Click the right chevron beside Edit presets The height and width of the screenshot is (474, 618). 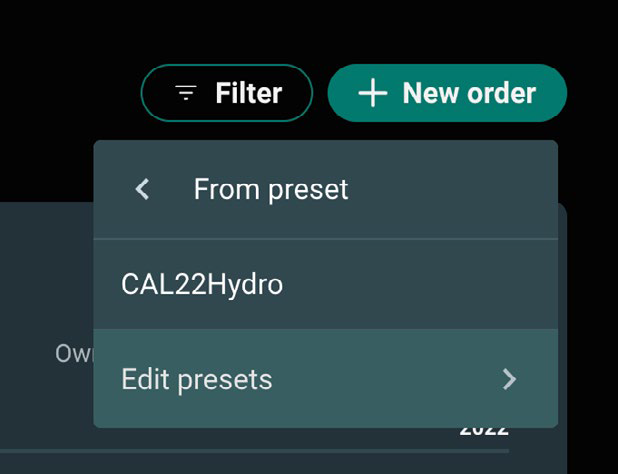[x=509, y=379]
